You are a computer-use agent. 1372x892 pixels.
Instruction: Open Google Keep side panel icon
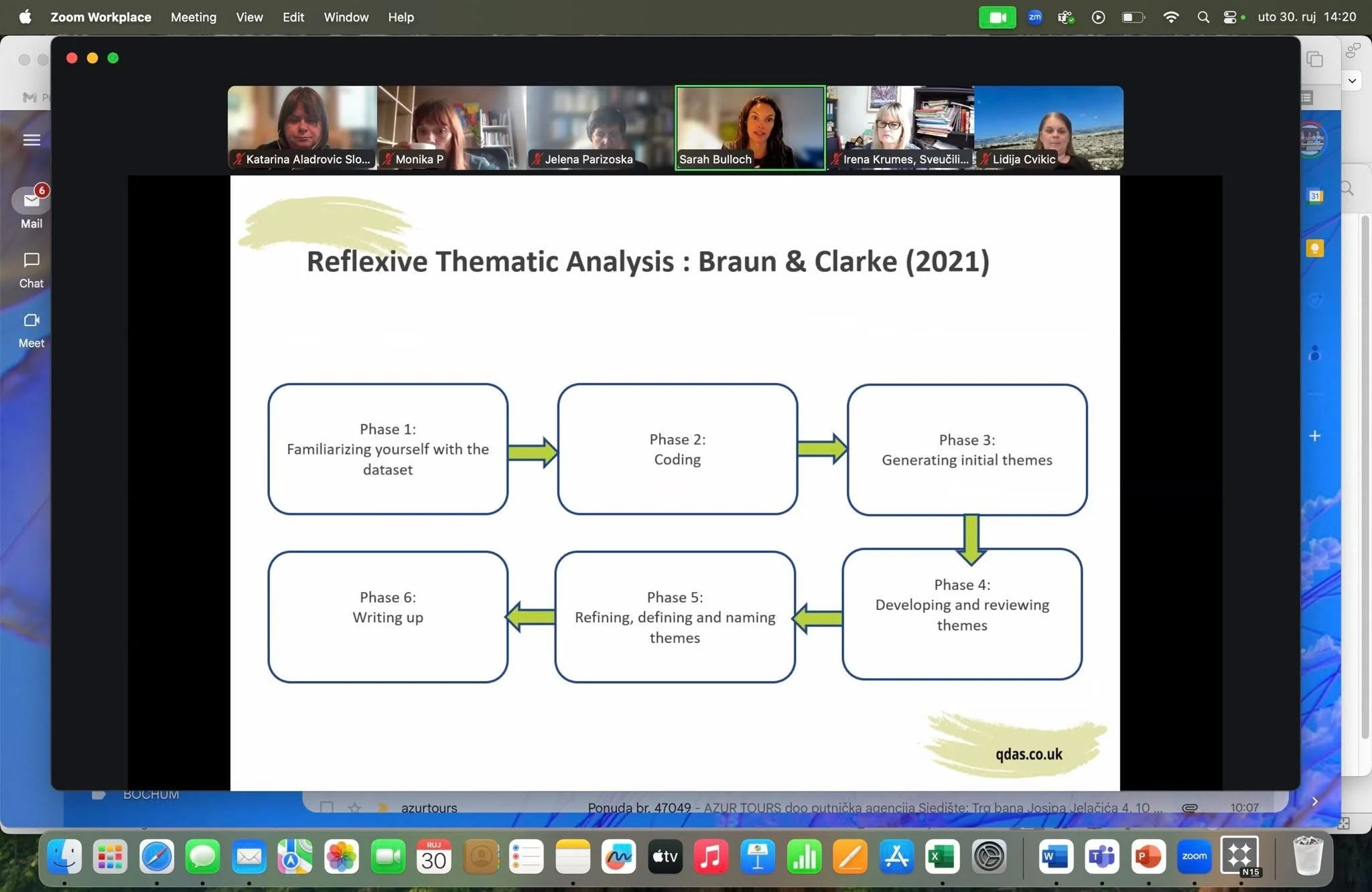(x=1314, y=248)
